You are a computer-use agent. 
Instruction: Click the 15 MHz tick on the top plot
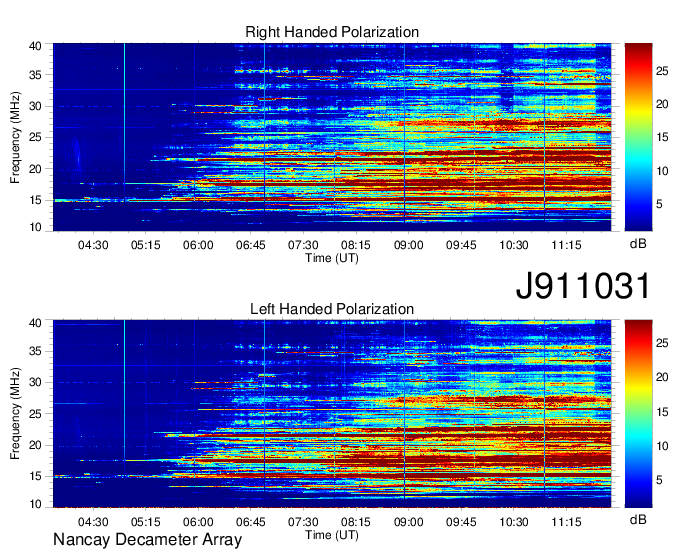pyautogui.click(x=35, y=200)
